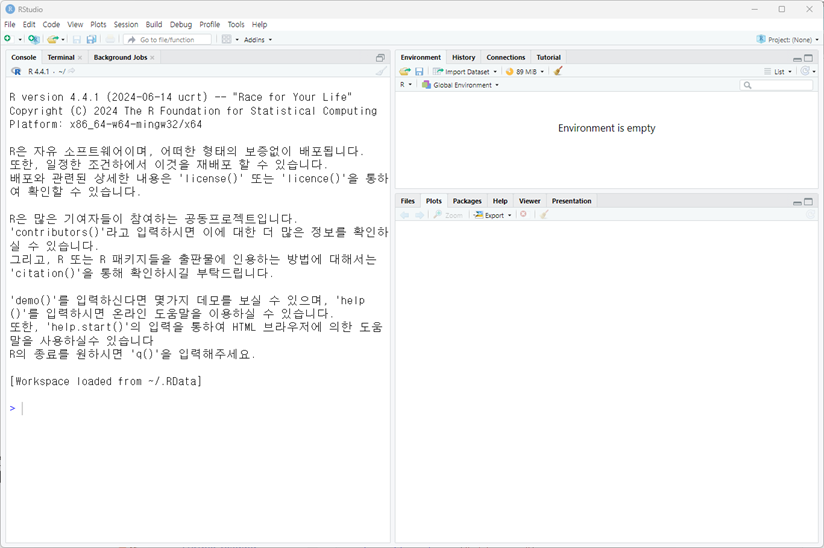Click in the console prompt line

(x=198, y=408)
